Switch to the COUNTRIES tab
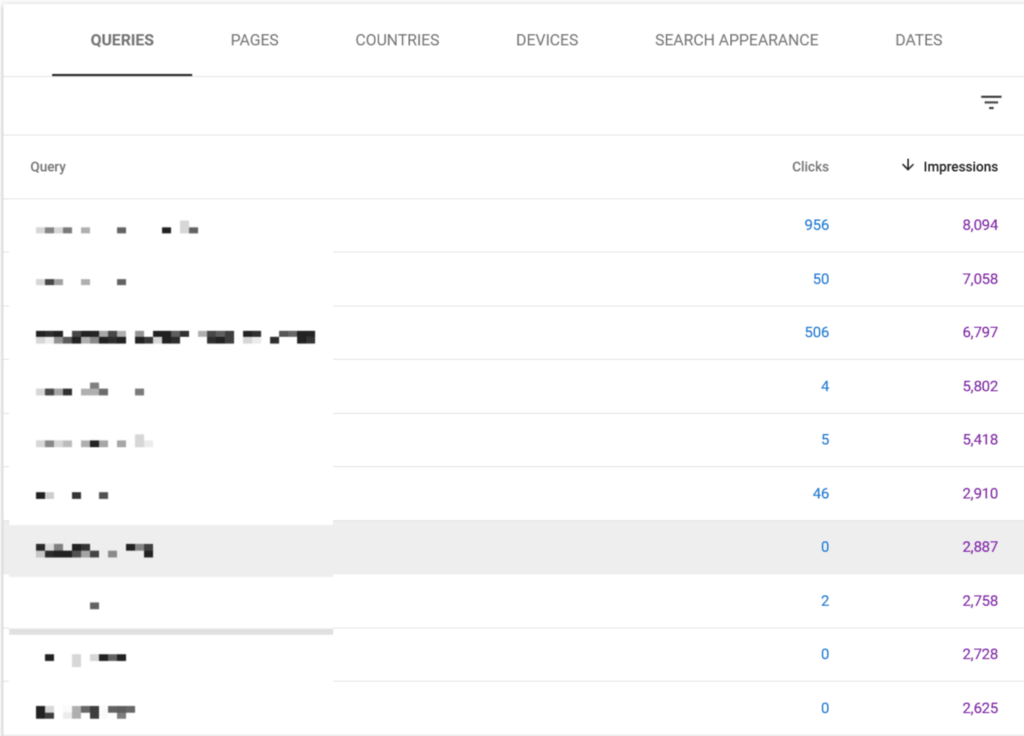Viewport: 1024px width, 736px height. (397, 40)
